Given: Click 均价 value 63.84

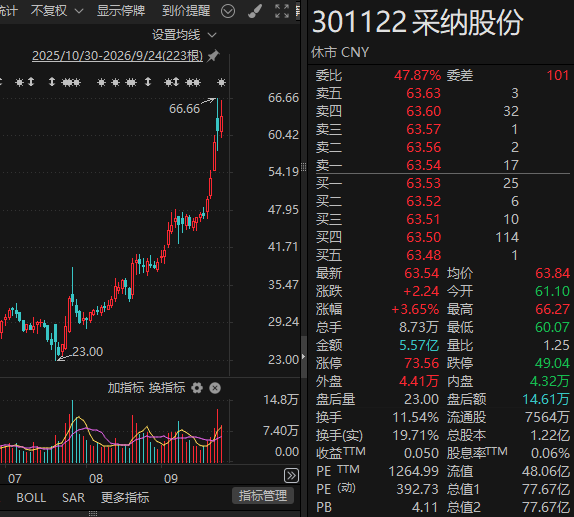Looking at the screenshot, I should pyautogui.click(x=552, y=273).
